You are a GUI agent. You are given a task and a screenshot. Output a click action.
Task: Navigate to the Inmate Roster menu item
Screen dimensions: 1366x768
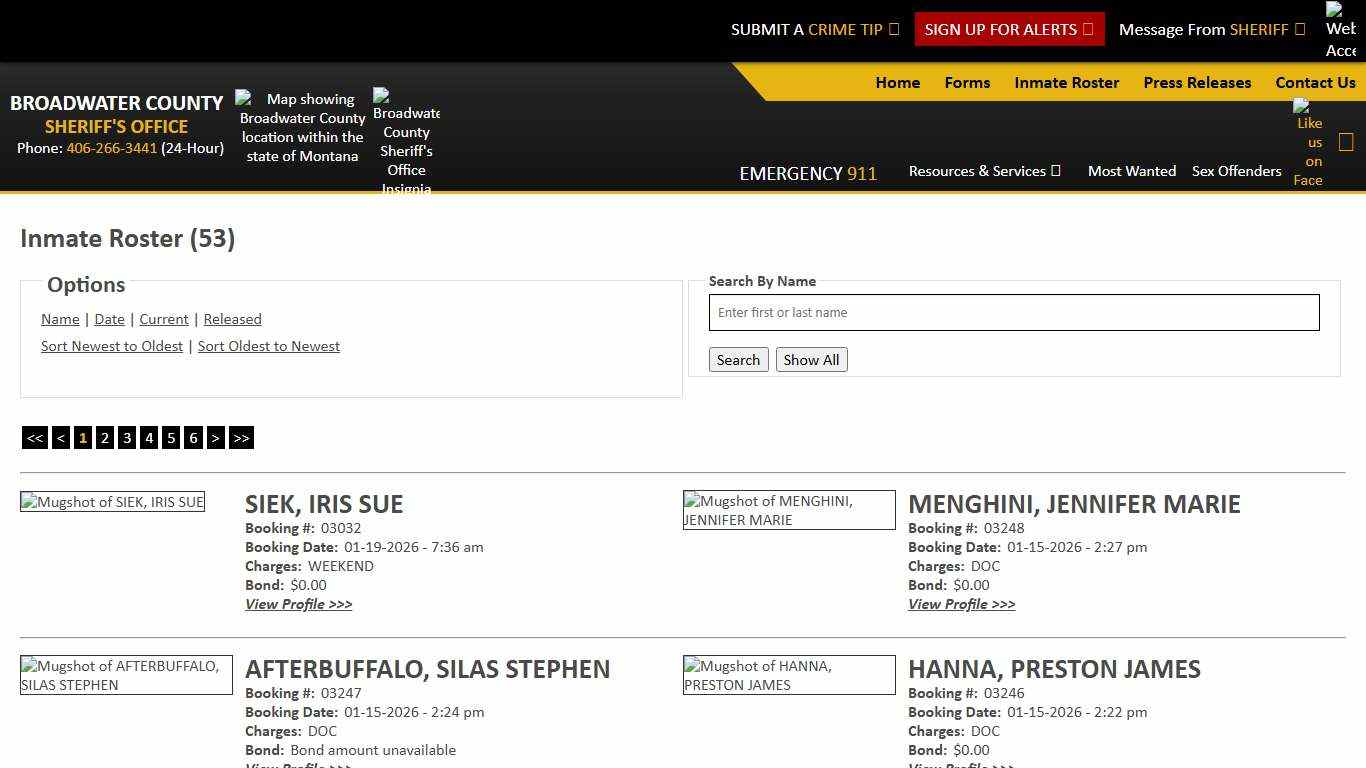tap(1066, 83)
